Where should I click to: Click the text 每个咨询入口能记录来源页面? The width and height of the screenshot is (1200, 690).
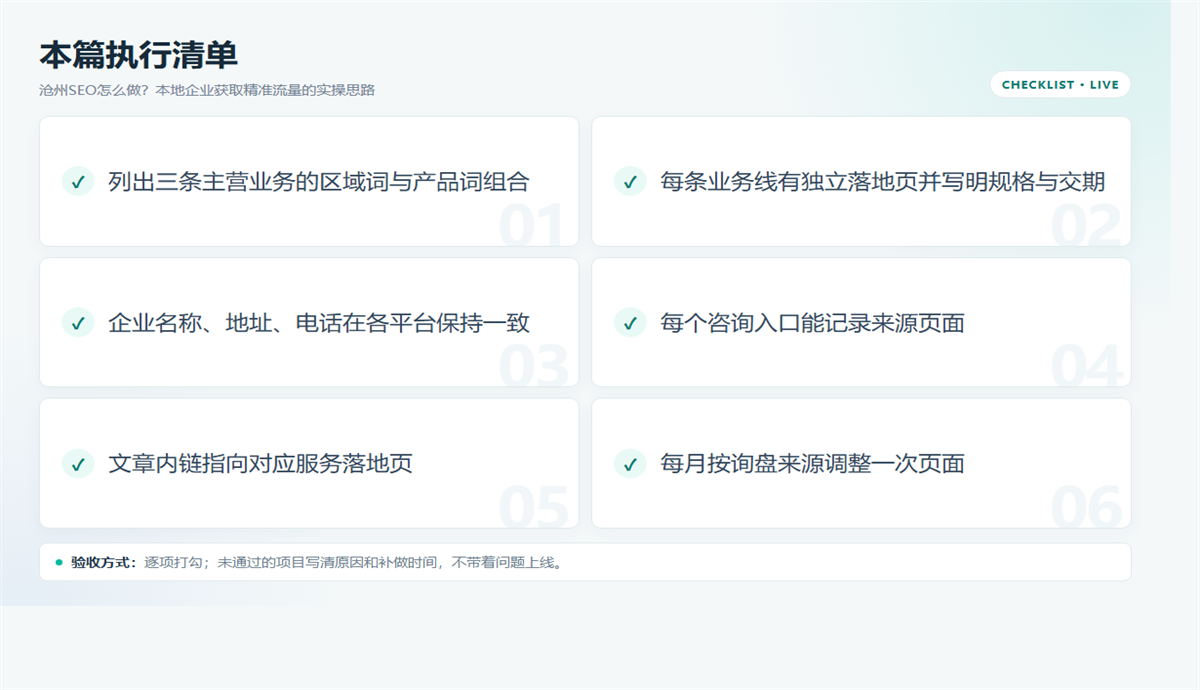point(812,322)
